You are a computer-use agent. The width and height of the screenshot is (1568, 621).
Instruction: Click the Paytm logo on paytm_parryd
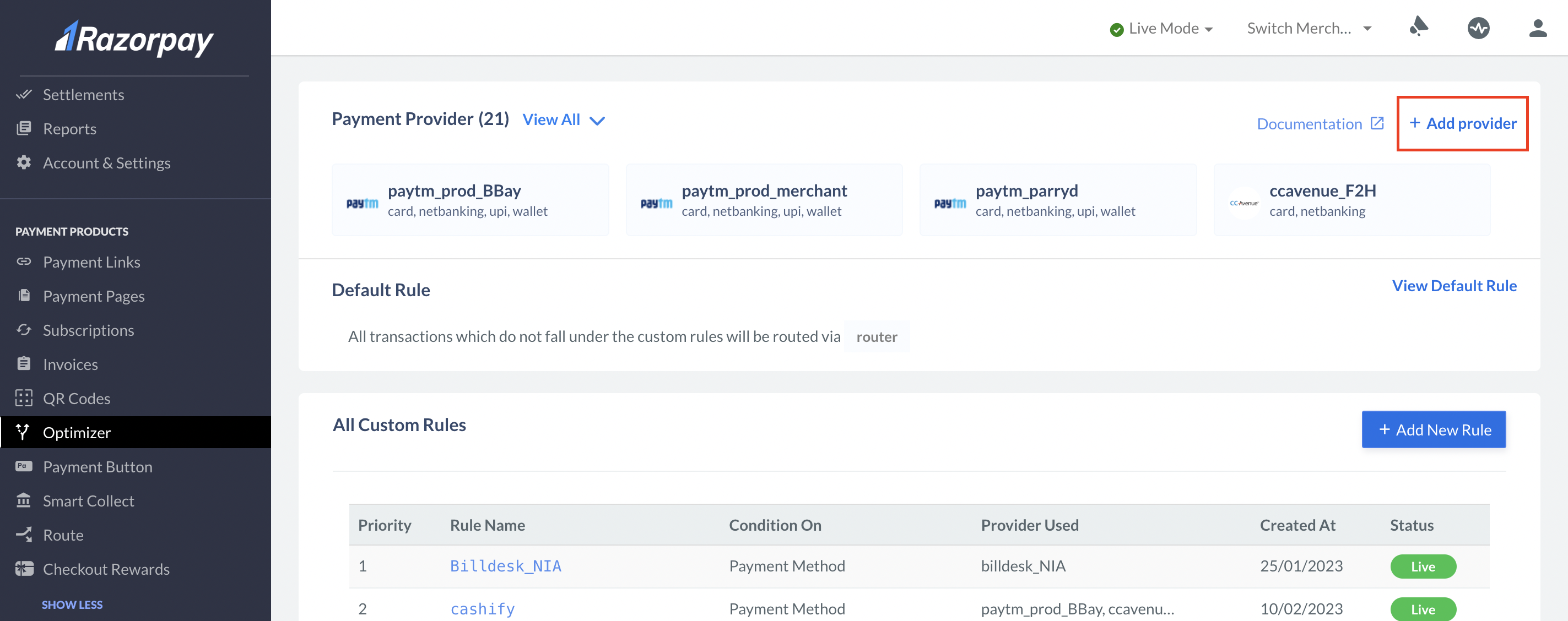click(950, 203)
